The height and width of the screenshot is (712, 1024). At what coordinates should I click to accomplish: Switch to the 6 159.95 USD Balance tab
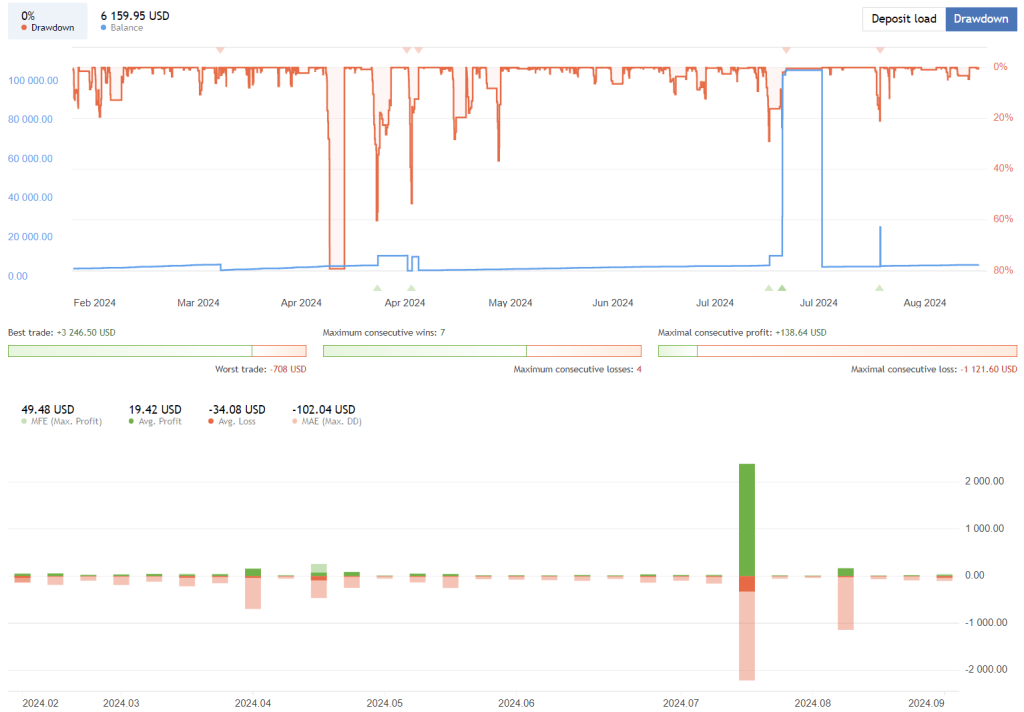coord(135,20)
